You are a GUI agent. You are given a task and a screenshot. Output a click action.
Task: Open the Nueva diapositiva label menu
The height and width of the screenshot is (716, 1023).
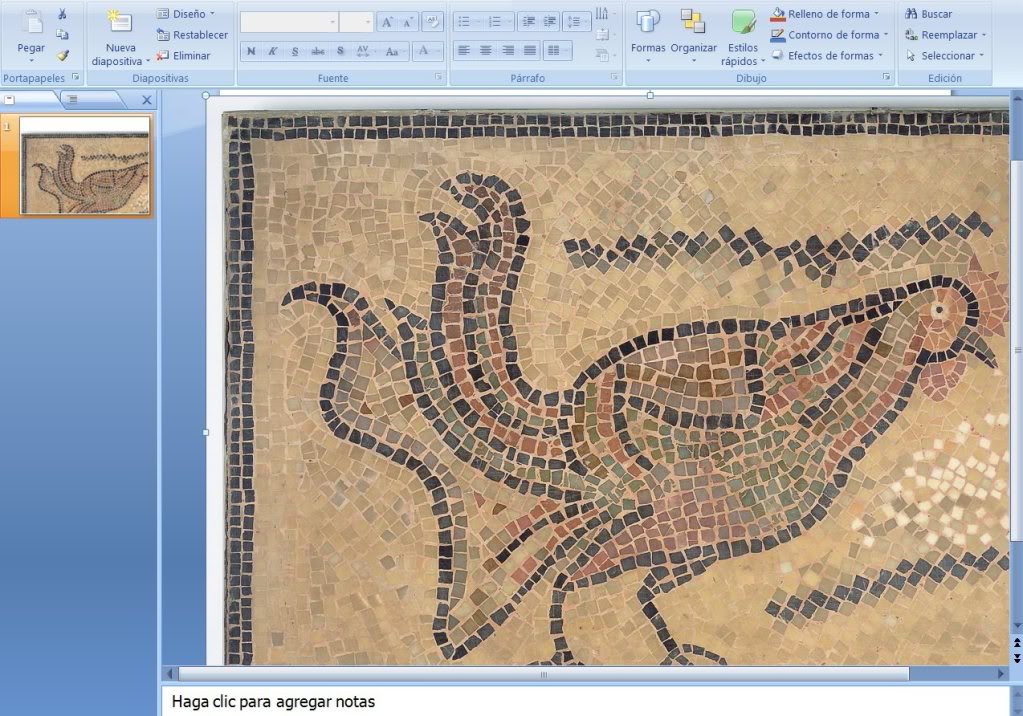[120, 54]
